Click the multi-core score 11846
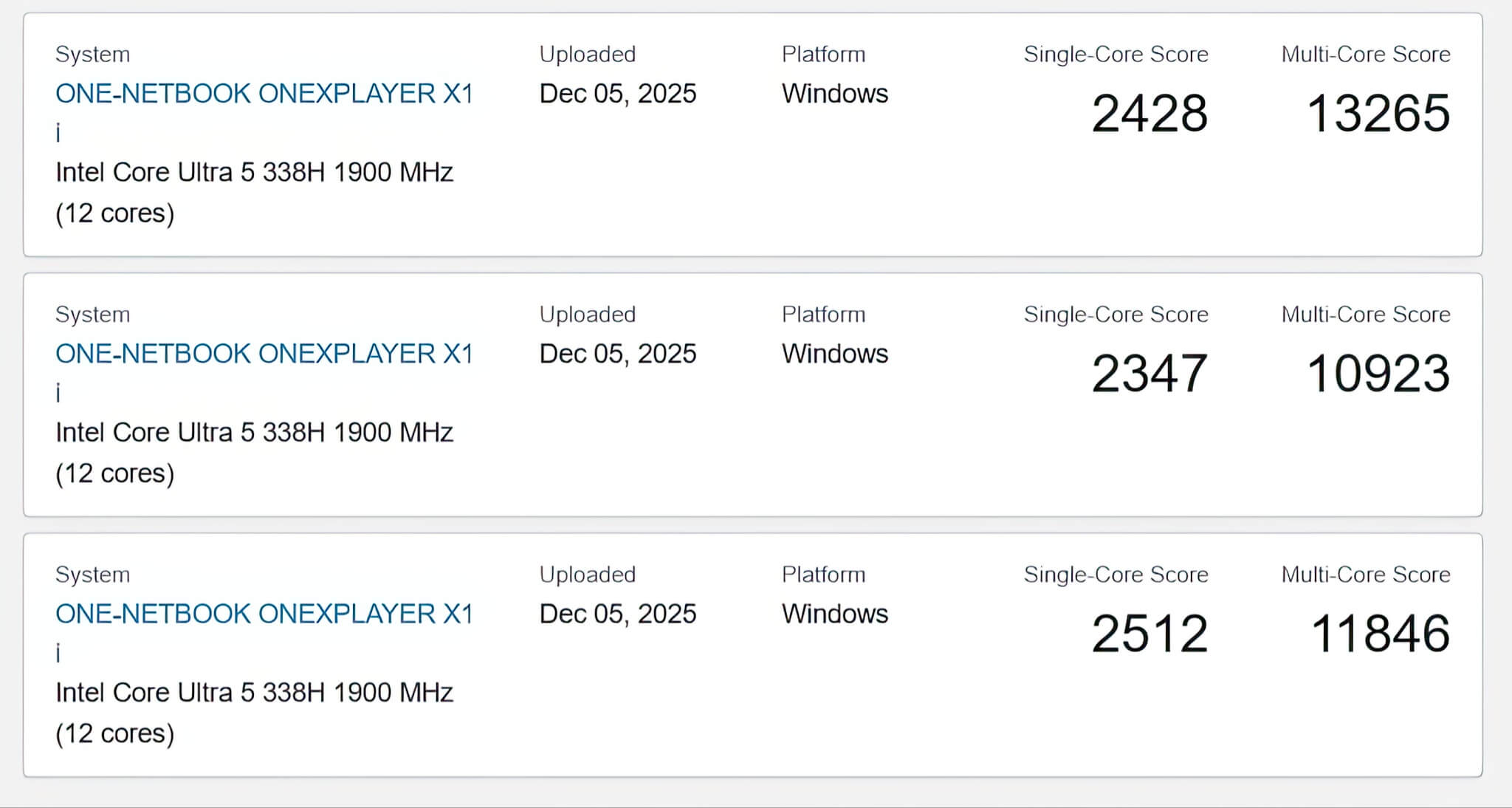This screenshot has width=1512, height=808. (x=1379, y=634)
